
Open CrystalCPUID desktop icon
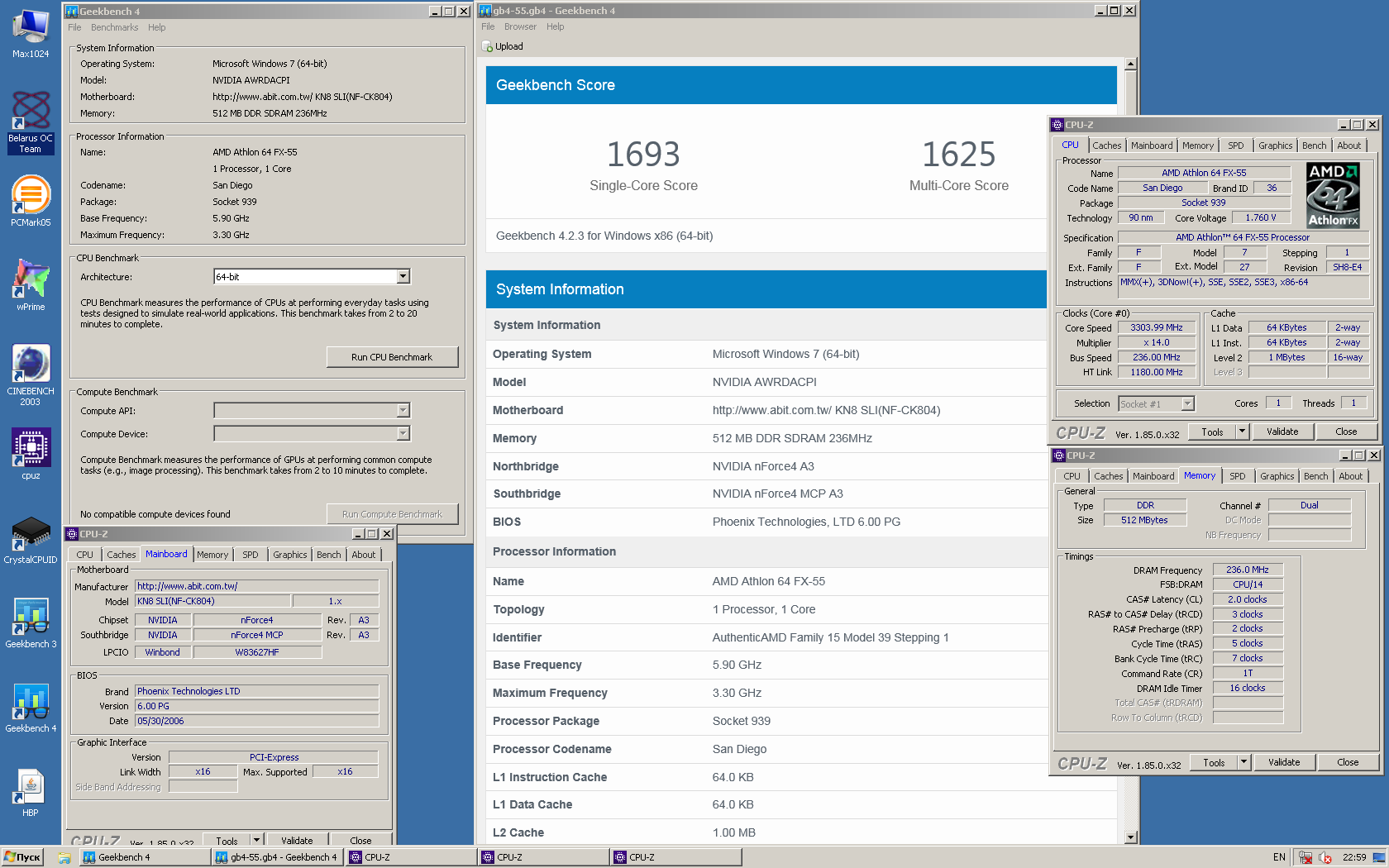point(31,539)
